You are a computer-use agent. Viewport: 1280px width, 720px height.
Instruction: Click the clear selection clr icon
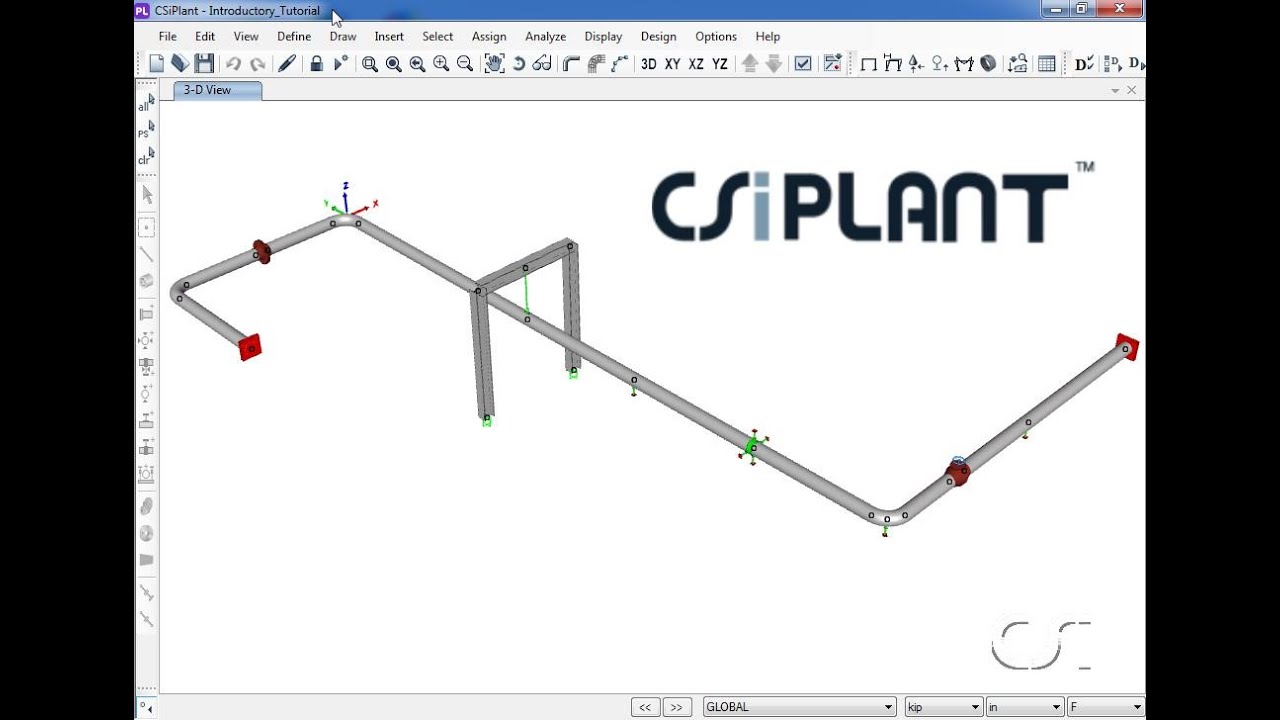tap(146, 157)
